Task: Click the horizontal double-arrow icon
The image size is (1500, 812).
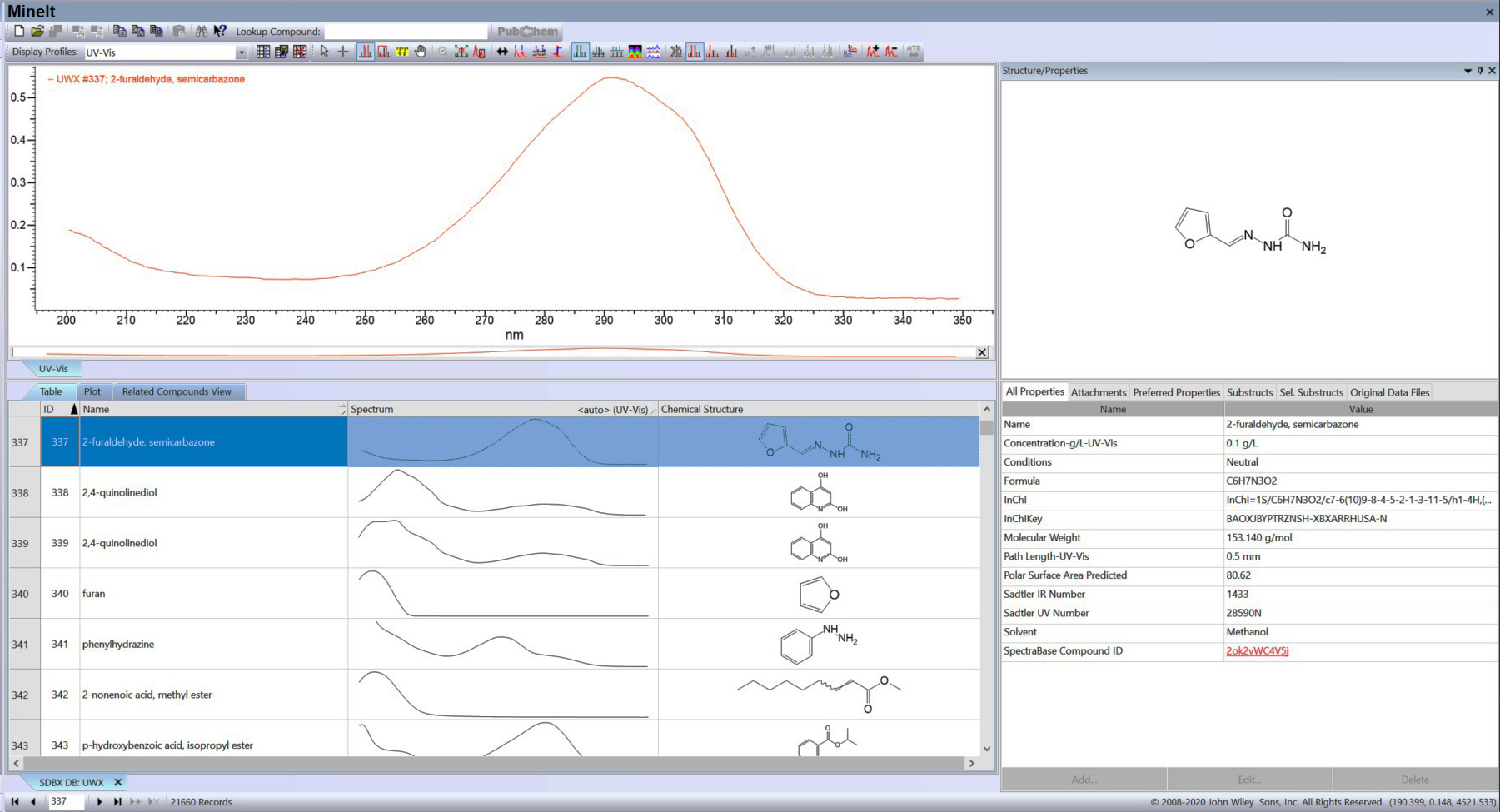Action: (502, 52)
